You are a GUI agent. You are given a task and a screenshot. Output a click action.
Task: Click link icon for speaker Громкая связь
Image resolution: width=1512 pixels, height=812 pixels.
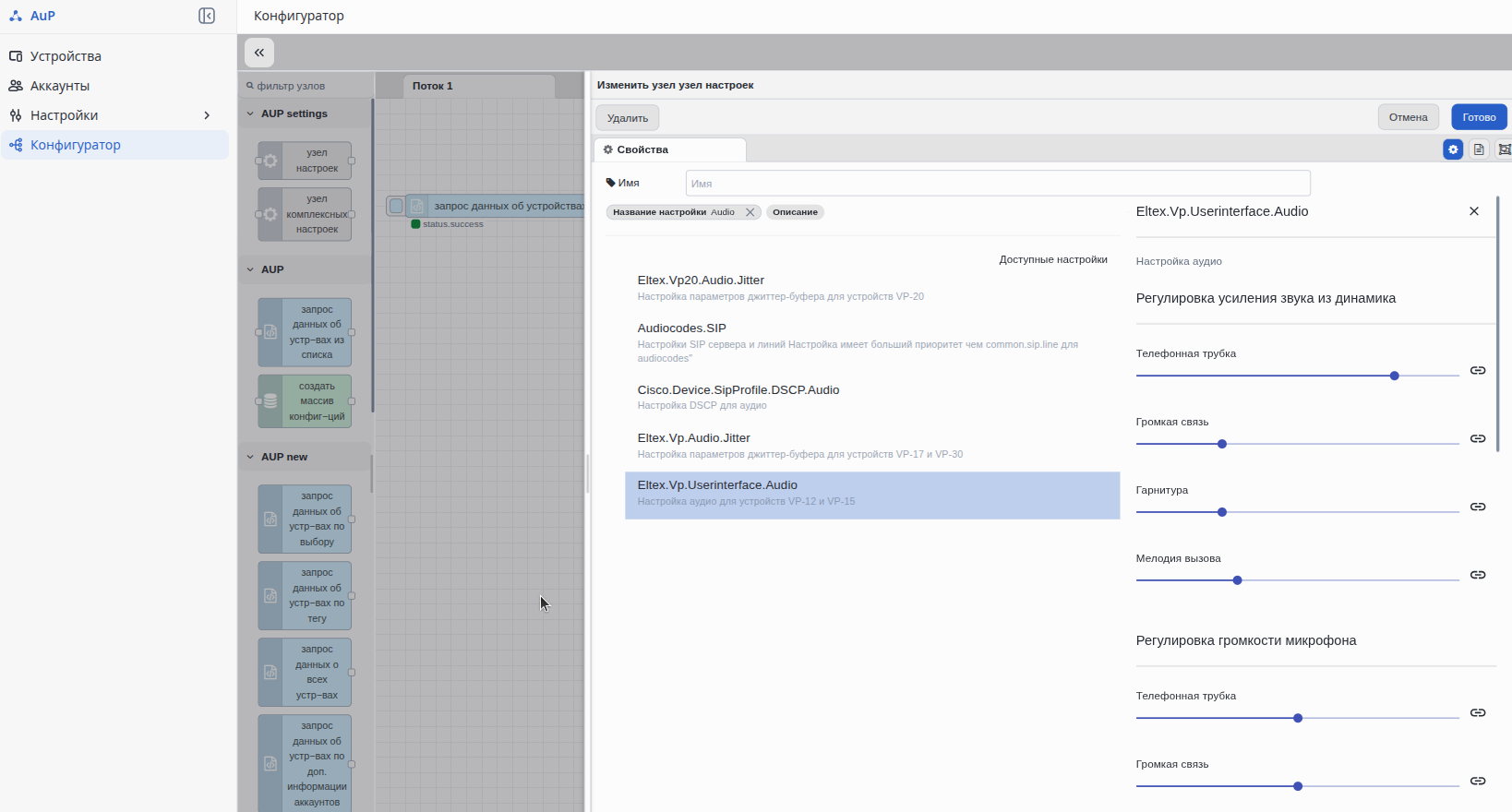click(x=1478, y=438)
